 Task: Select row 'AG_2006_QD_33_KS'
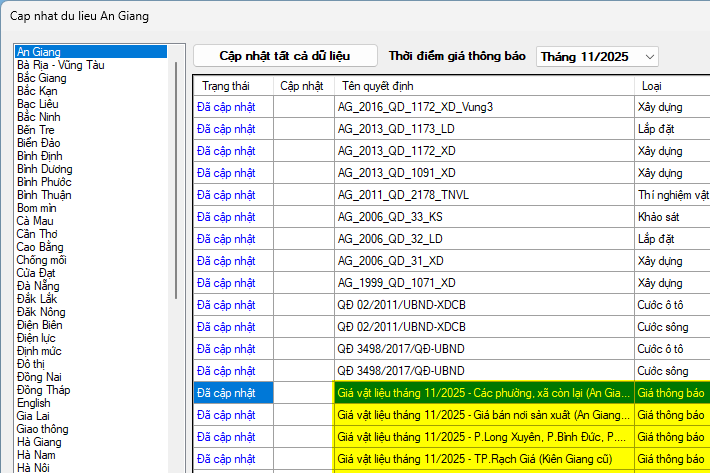(484, 217)
